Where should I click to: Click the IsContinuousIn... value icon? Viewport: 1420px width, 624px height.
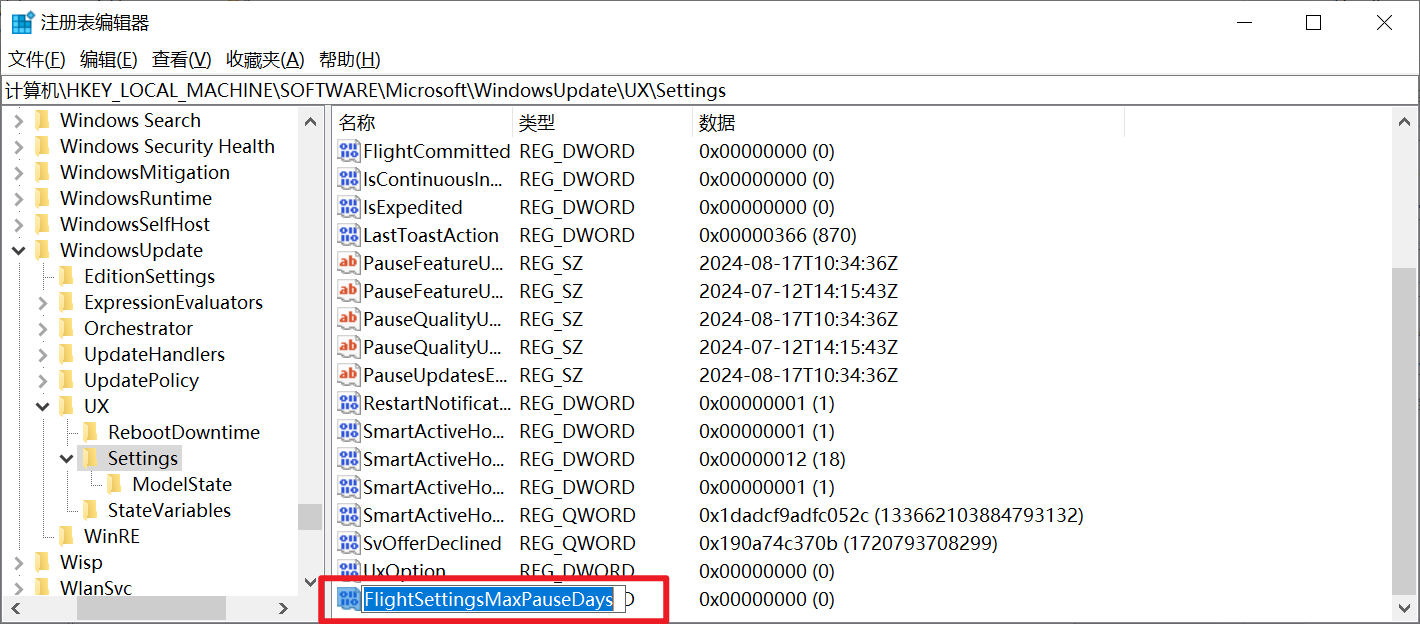pos(348,179)
